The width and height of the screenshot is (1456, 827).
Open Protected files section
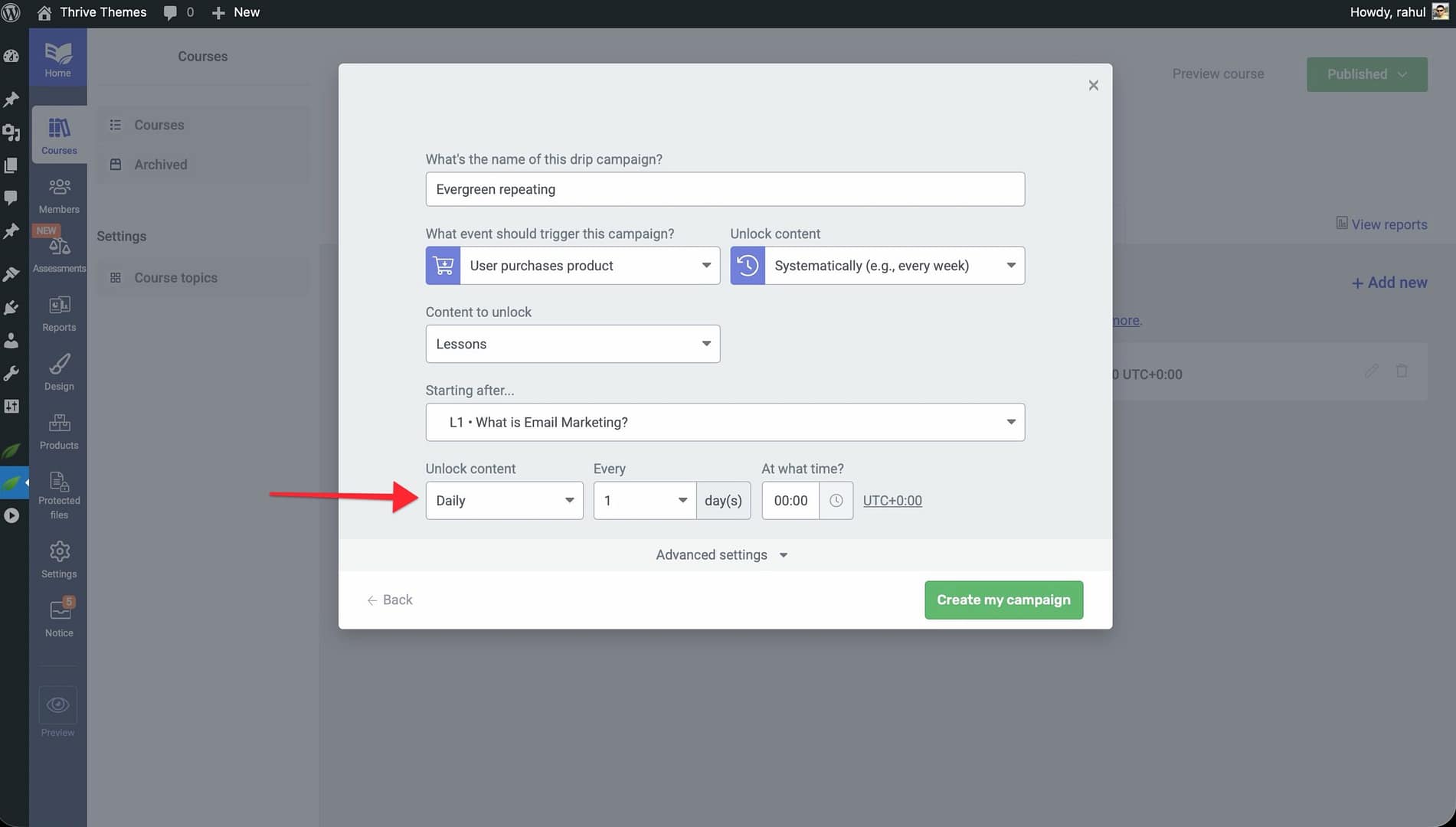(59, 494)
